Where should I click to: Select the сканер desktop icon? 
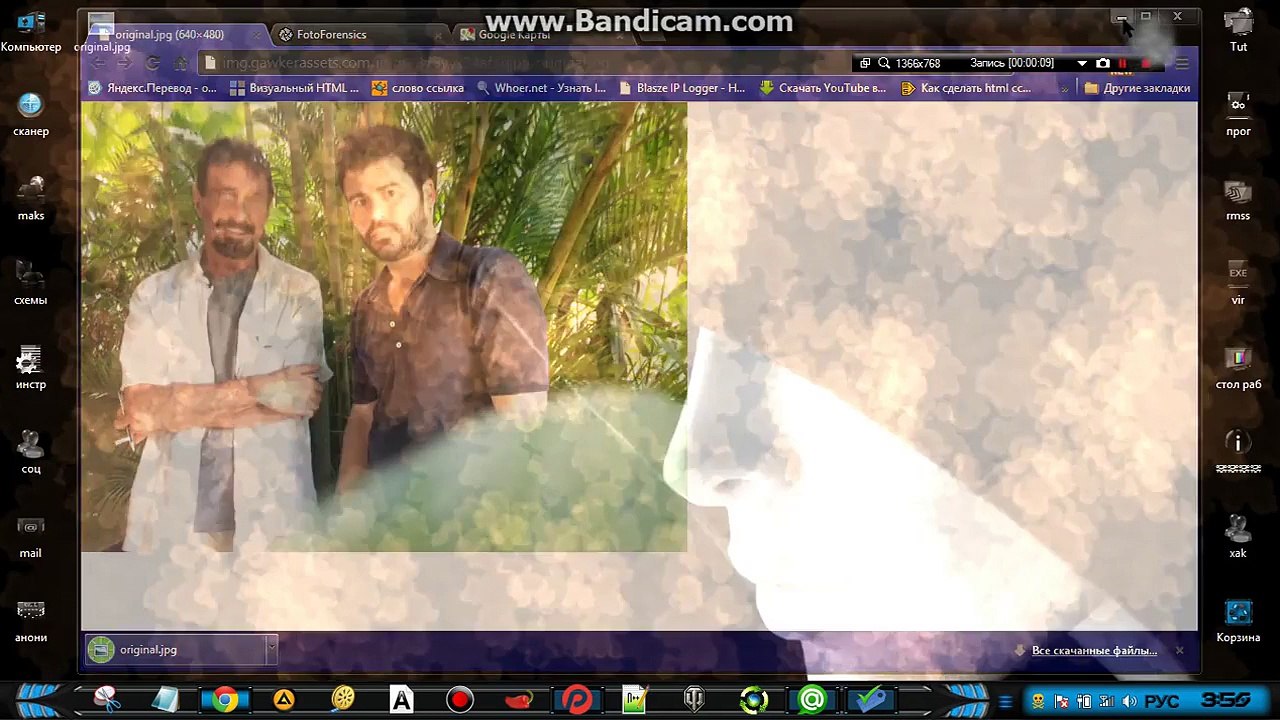[x=31, y=115]
